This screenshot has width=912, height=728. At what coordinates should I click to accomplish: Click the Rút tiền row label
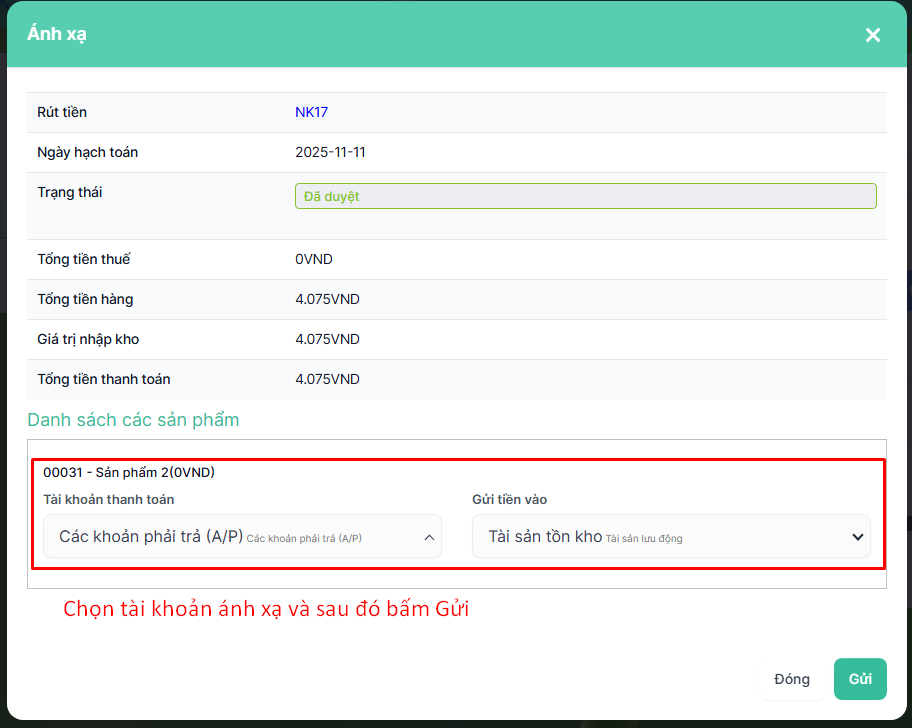pos(62,112)
